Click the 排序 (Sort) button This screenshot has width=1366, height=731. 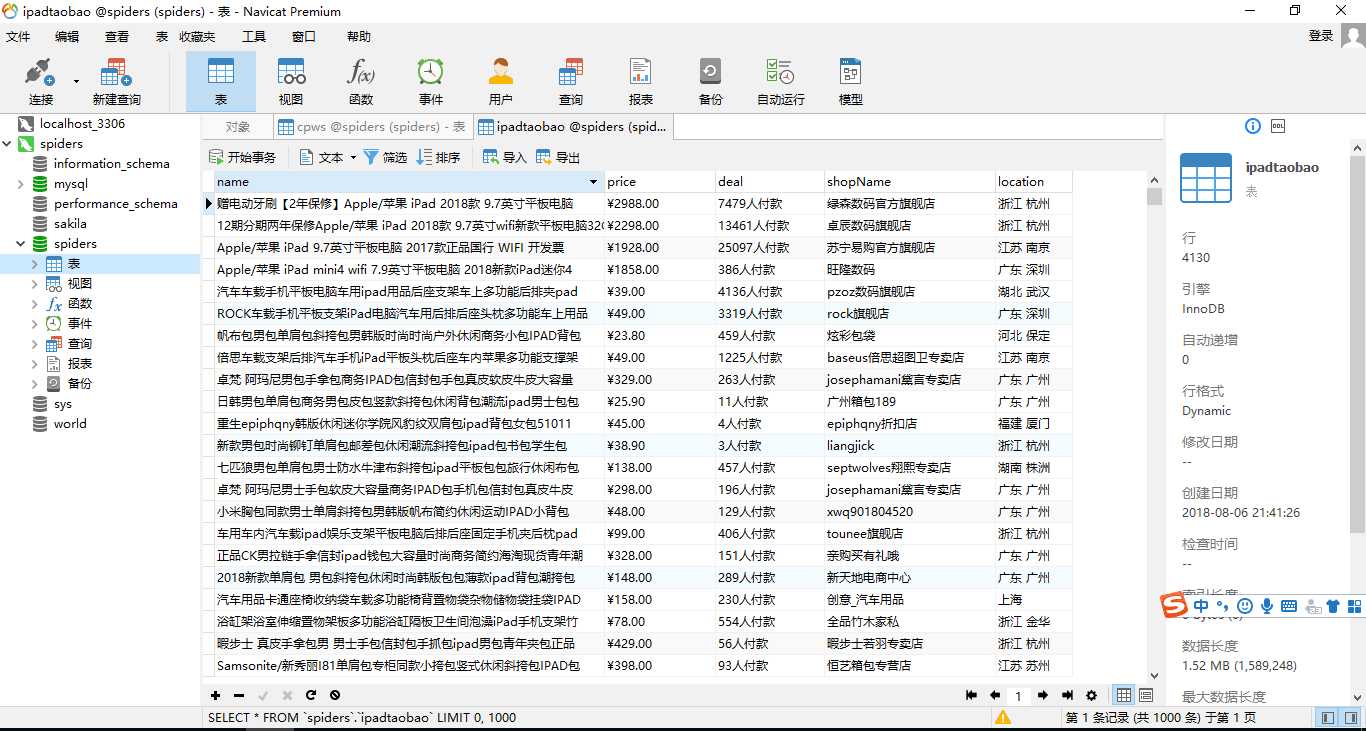coord(439,157)
